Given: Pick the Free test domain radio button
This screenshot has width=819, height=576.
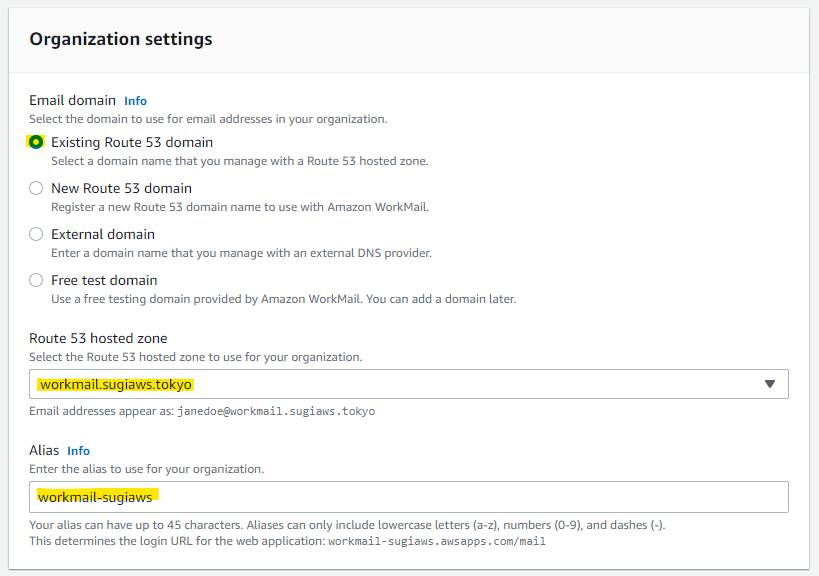Looking at the screenshot, I should pos(36,280).
